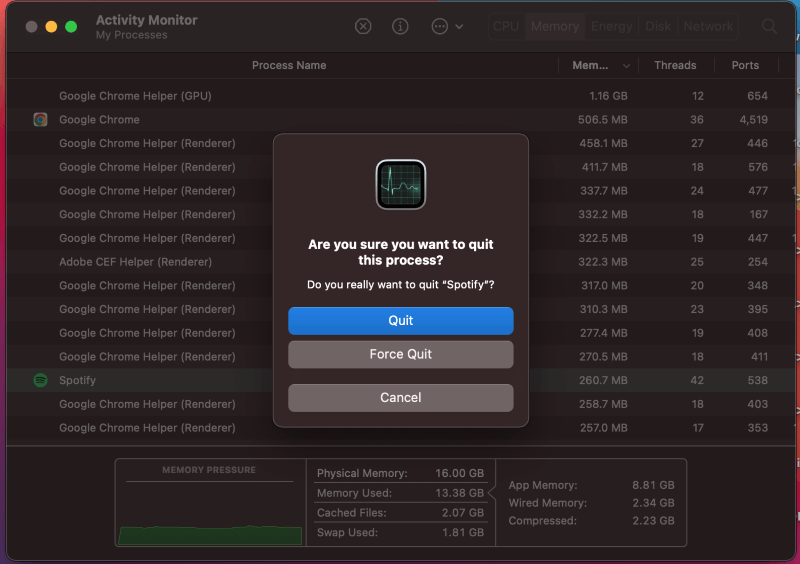Click Spotify's 538 ports value
Screen dimensions: 800x564
point(758,380)
